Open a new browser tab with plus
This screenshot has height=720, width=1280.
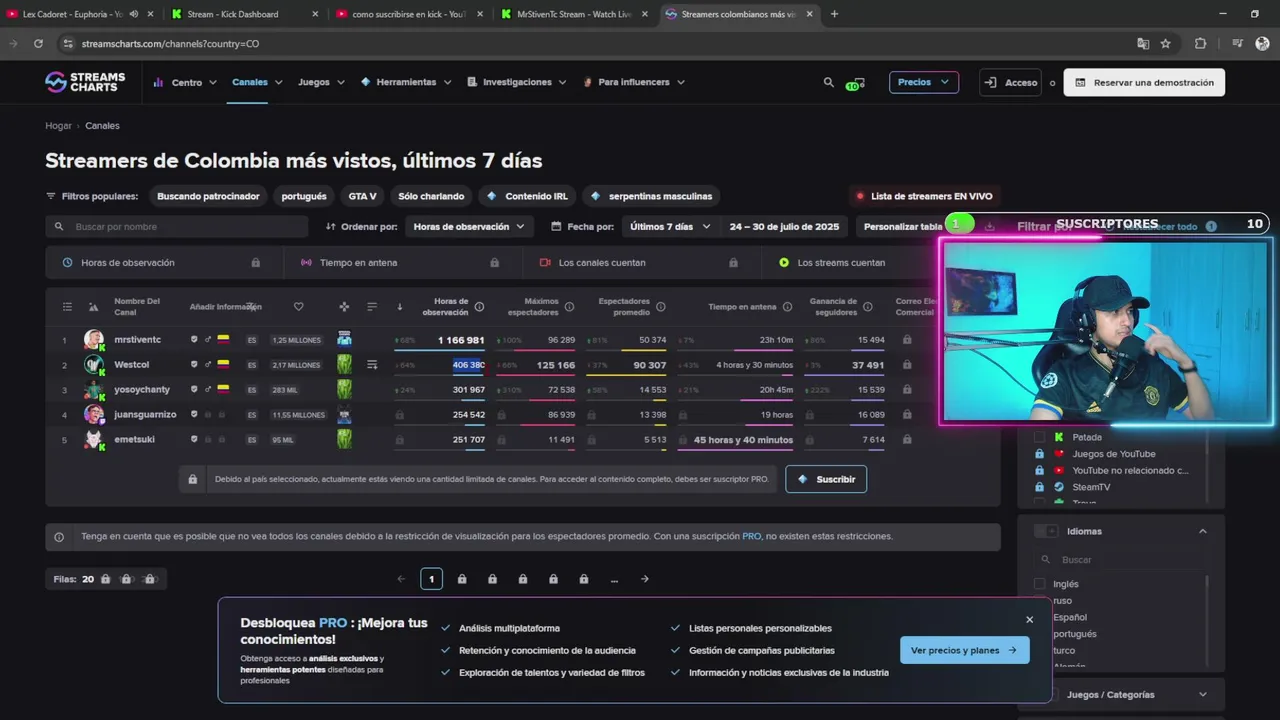click(834, 14)
